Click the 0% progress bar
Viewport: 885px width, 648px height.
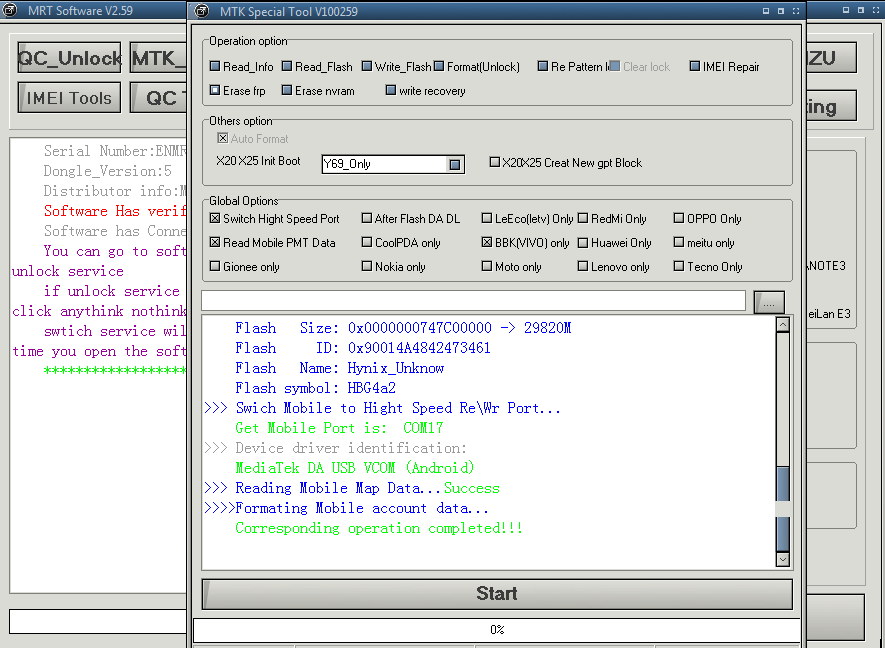coord(497,629)
